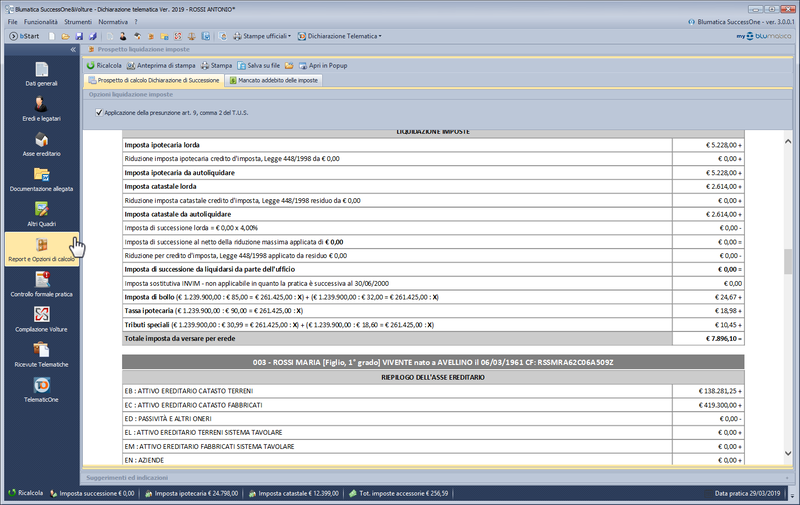The height and width of the screenshot is (505, 800).
Task: Click scroll up arrow of report scrollbar
Action: pyautogui.click(x=788, y=141)
